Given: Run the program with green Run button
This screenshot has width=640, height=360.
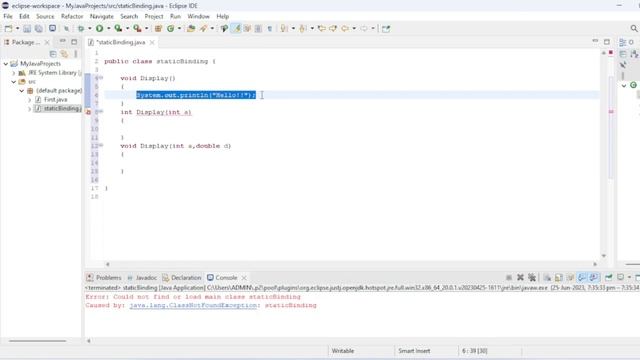Looking at the screenshot, I should [99, 28].
